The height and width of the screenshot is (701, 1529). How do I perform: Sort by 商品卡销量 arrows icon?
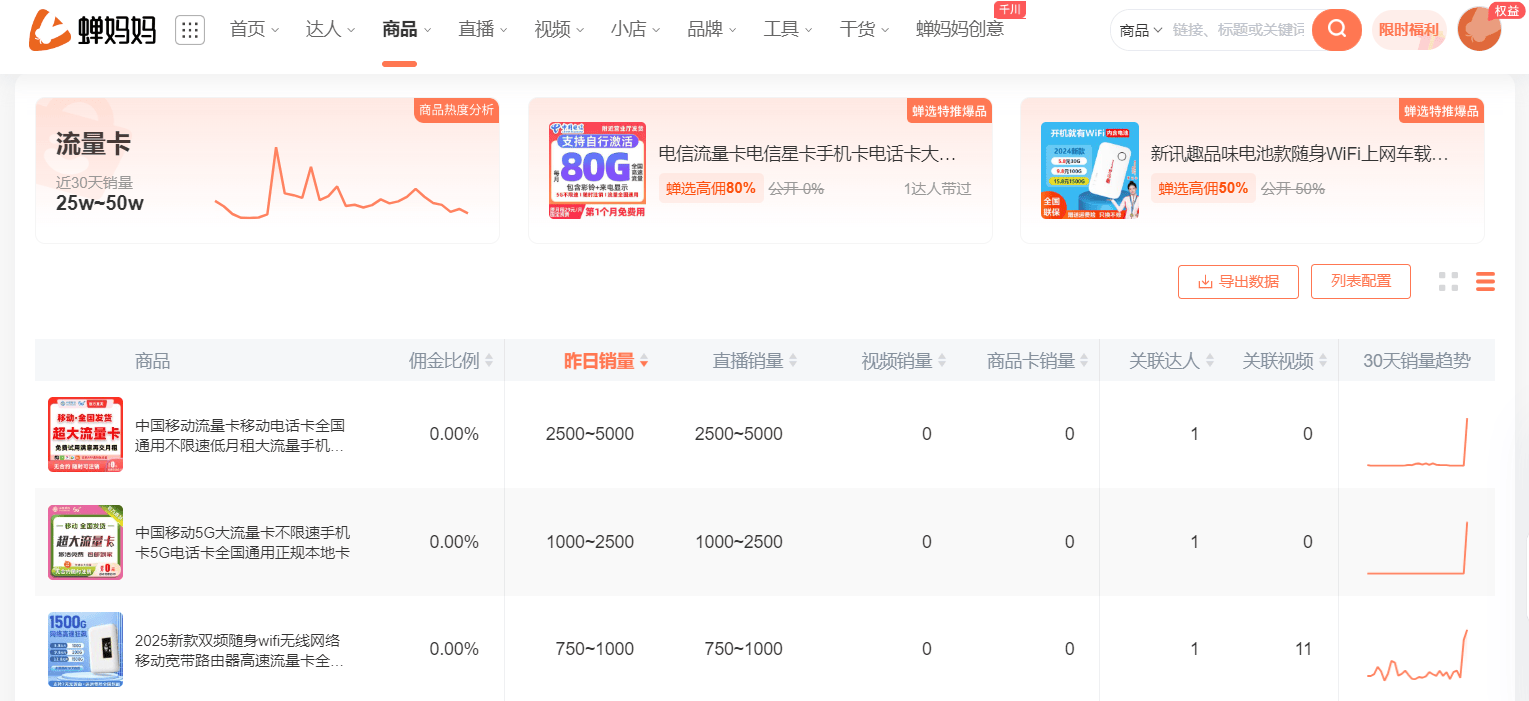click(x=1085, y=361)
